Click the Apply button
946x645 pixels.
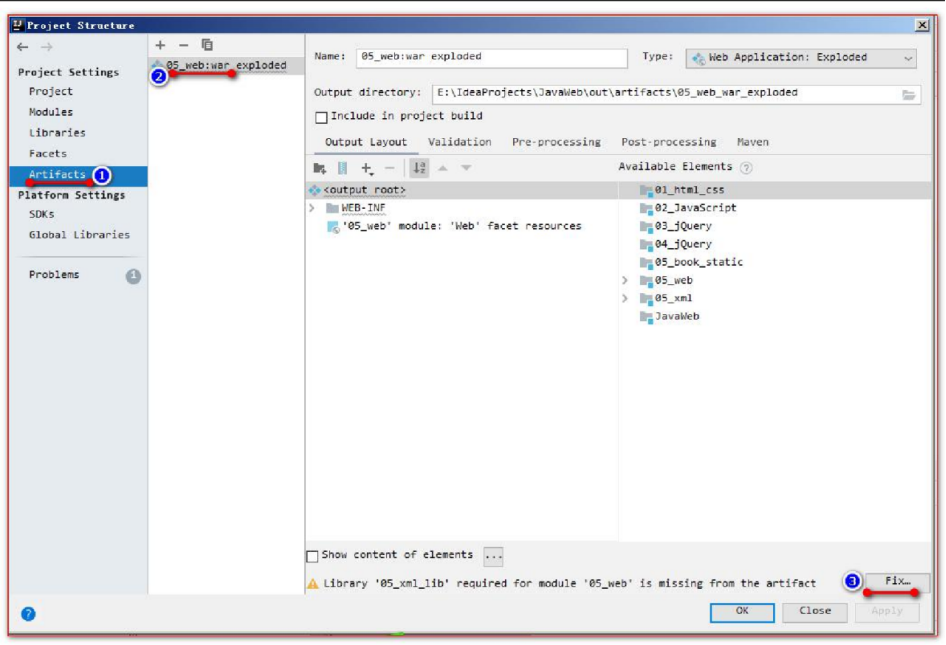[887, 611]
